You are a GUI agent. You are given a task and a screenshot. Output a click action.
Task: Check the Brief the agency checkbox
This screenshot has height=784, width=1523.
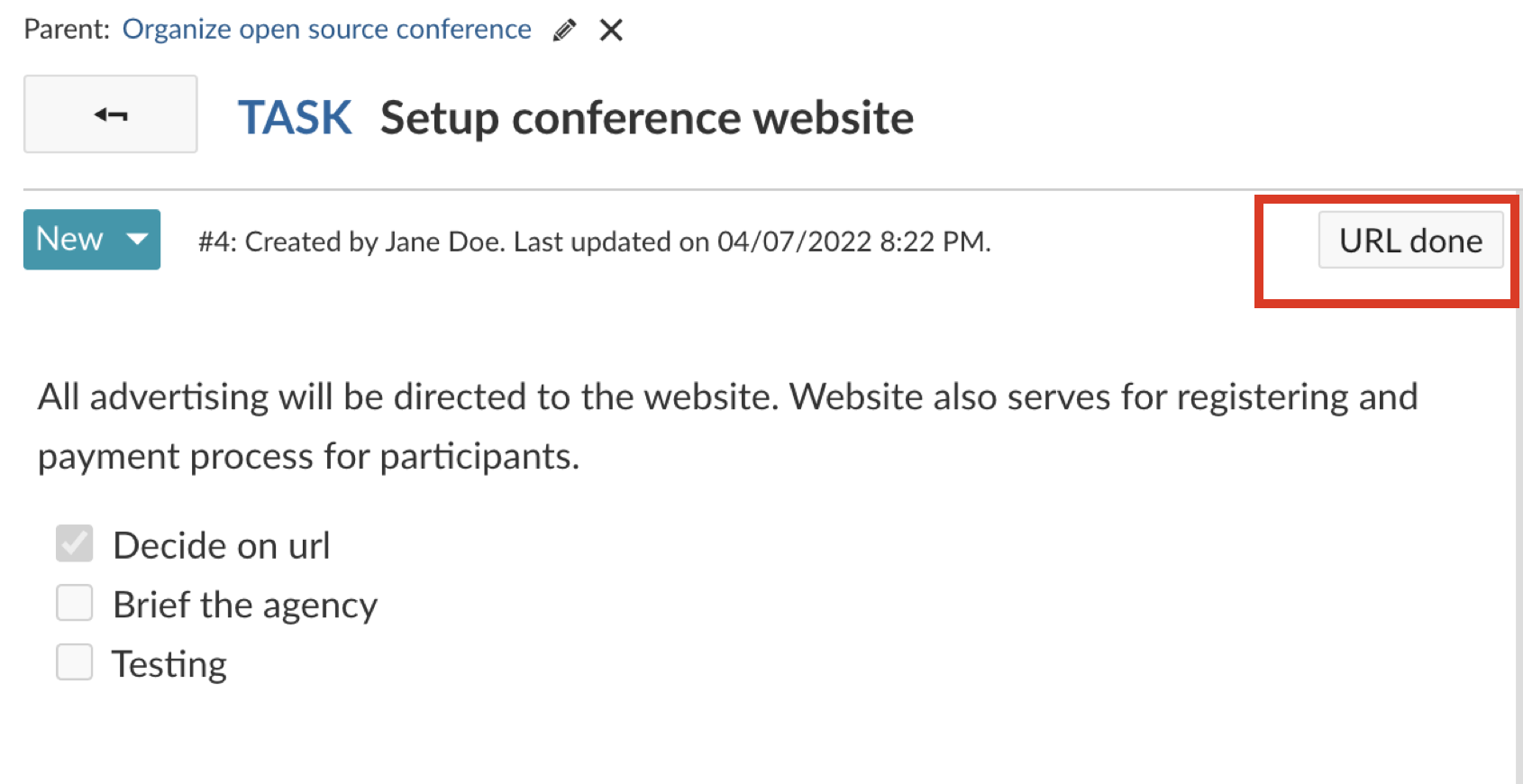(x=75, y=603)
